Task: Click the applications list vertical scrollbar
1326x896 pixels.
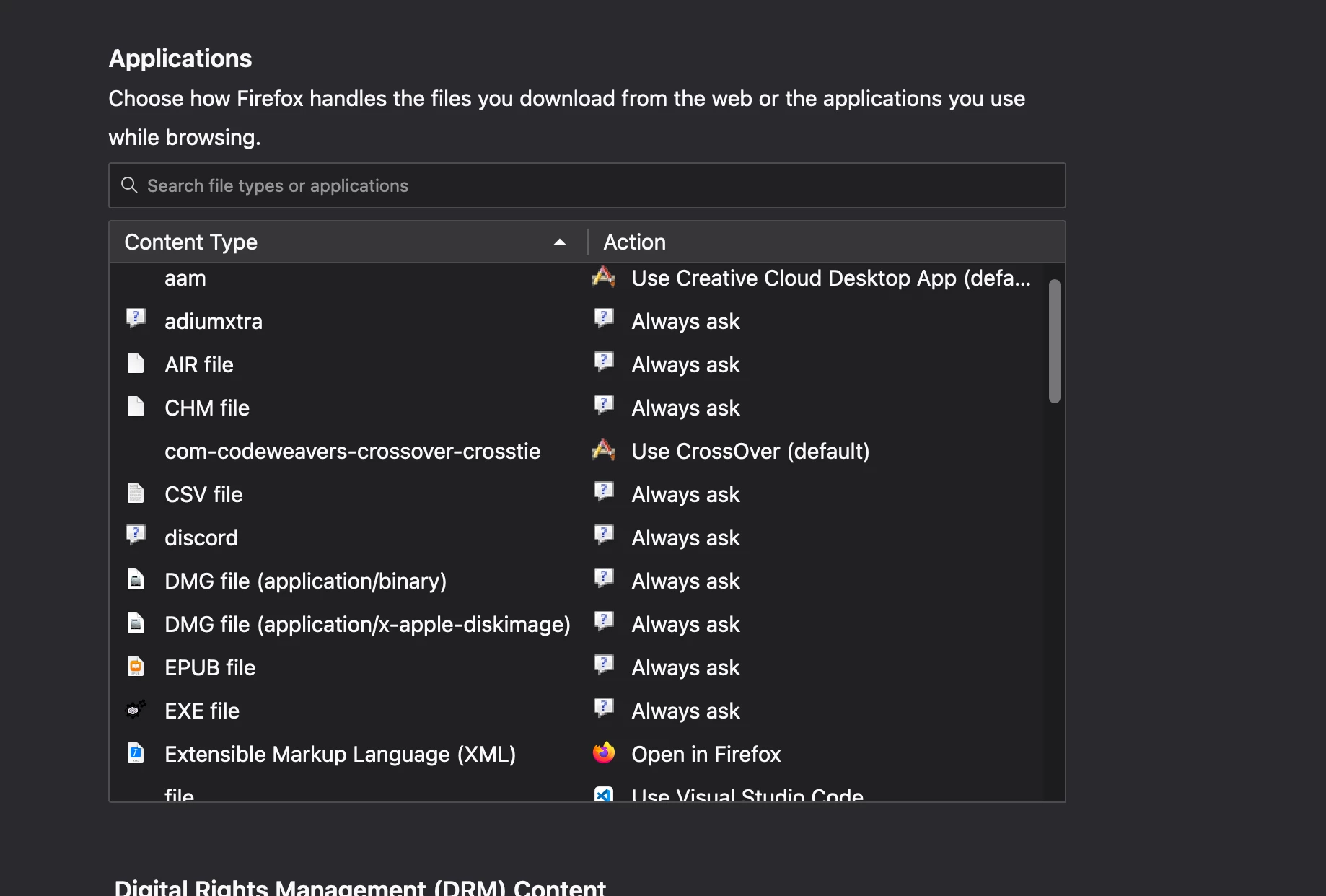Action: point(1054,341)
